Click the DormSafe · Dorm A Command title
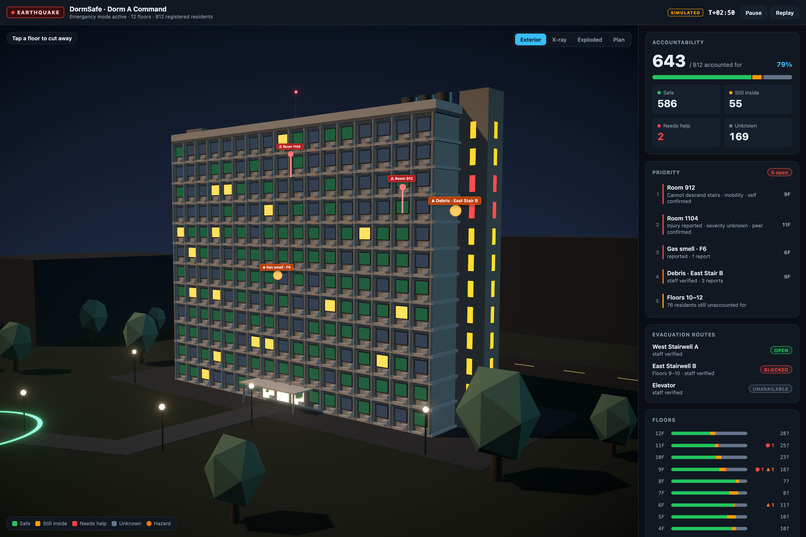 (118, 9)
